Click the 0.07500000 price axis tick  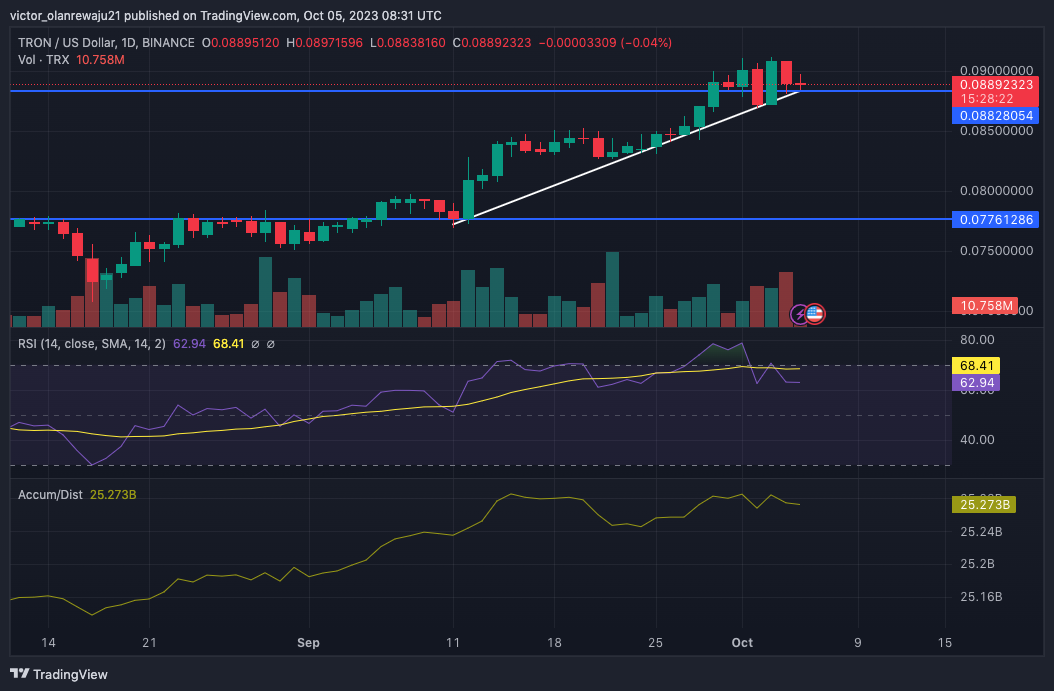996,251
